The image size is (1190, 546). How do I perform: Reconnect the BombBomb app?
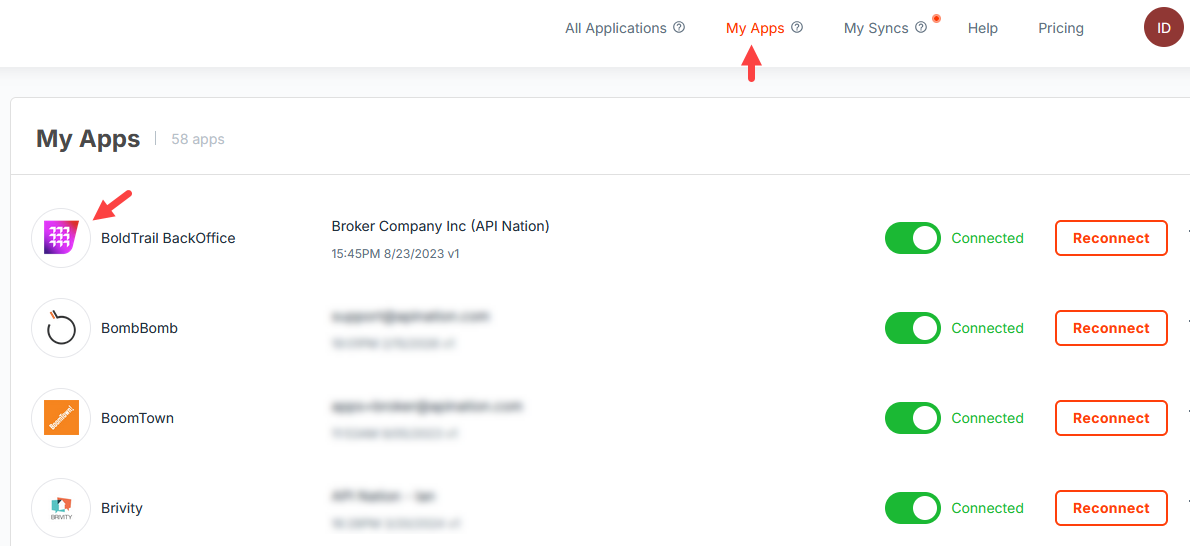pos(1111,328)
